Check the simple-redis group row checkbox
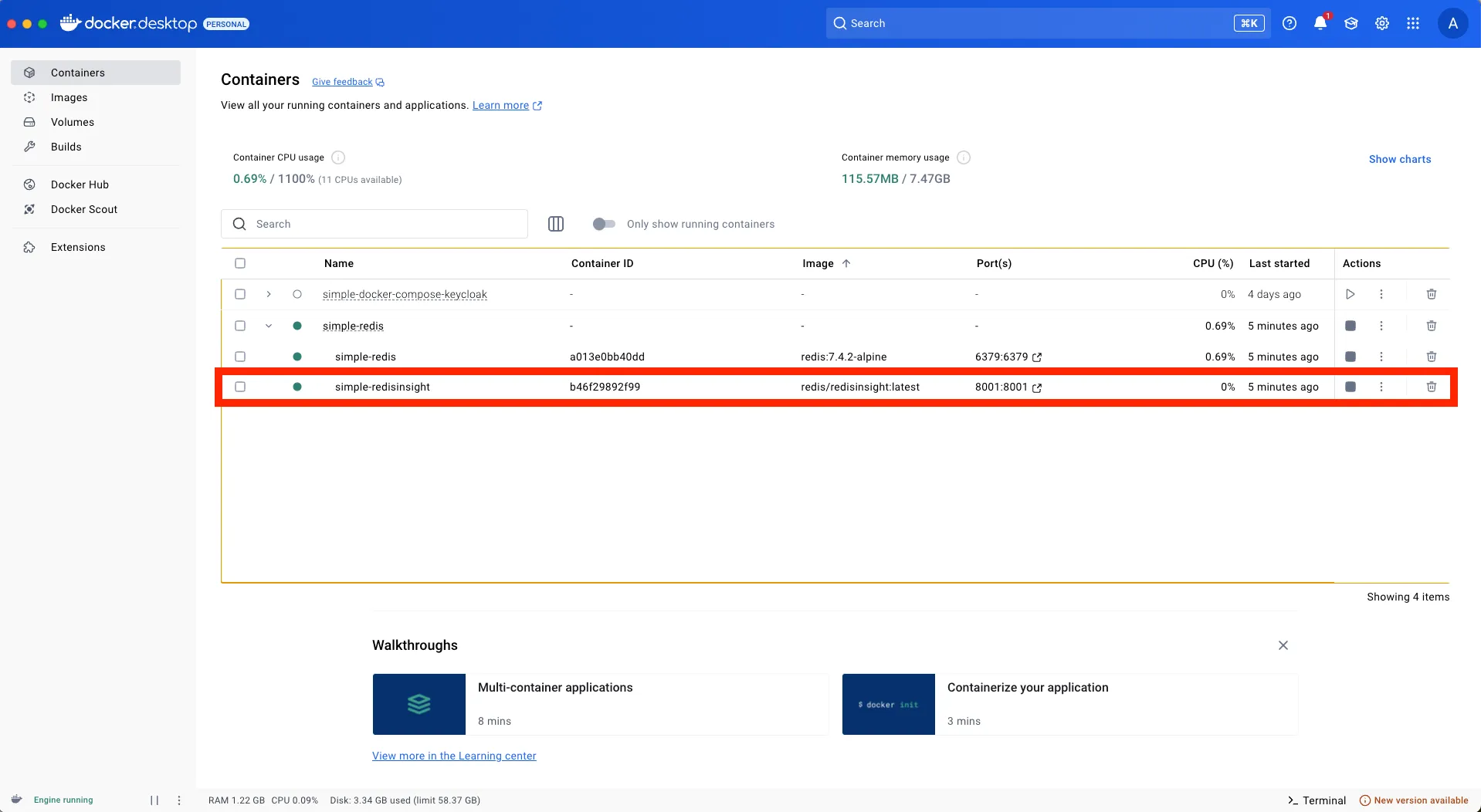Viewport: 1481px width, 812px height. point(240,326)
